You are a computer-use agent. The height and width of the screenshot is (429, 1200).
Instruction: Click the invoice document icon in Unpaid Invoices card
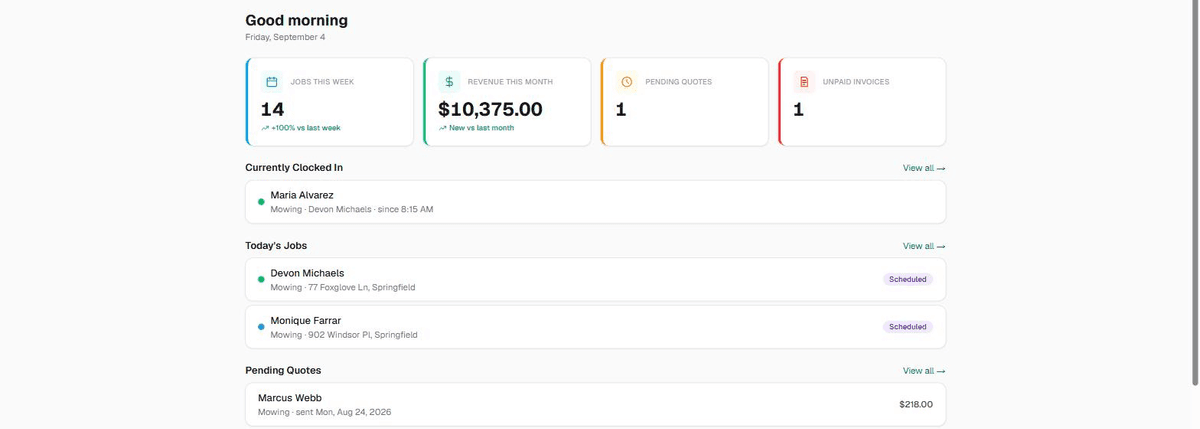[x=804, y=82]
